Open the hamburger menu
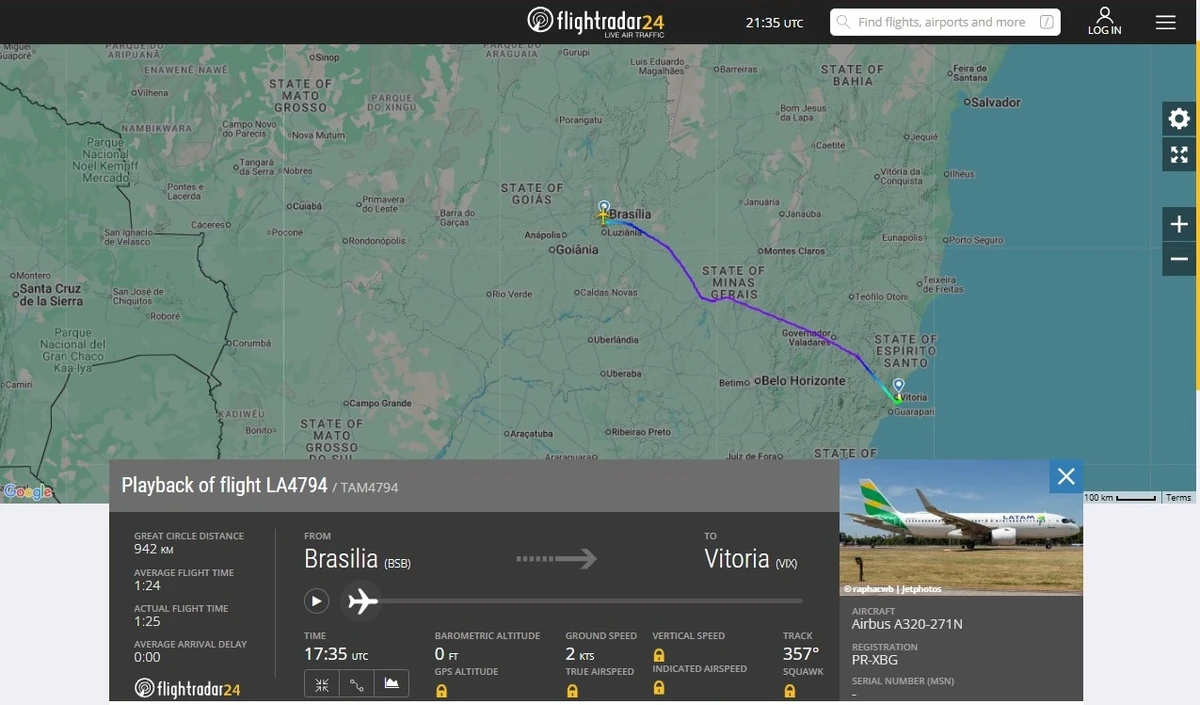Image resolution: width=1200 pixels, height=705 pixels. coord(1165,22)
